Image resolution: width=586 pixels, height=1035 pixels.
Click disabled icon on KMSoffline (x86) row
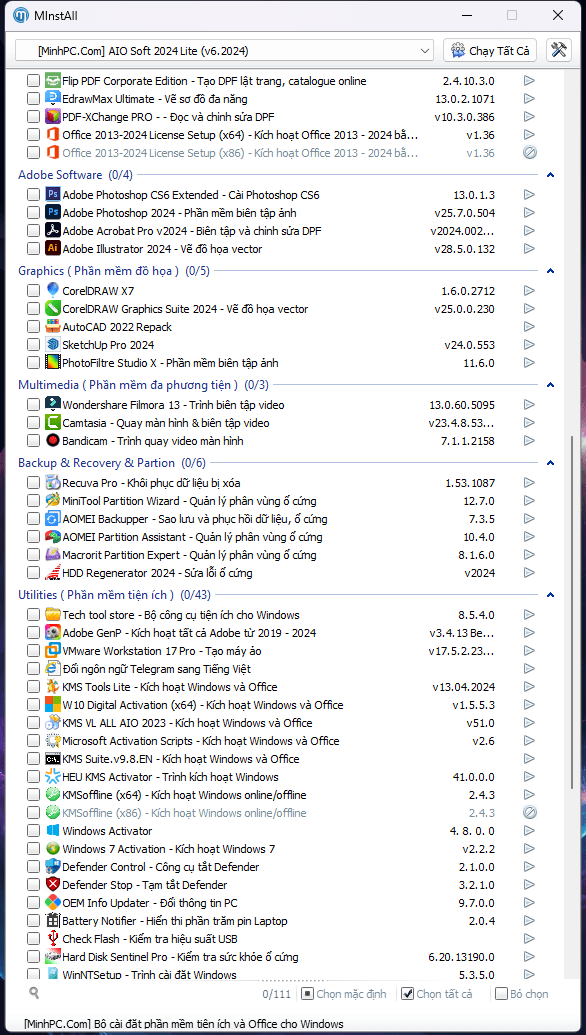(529, 813)
